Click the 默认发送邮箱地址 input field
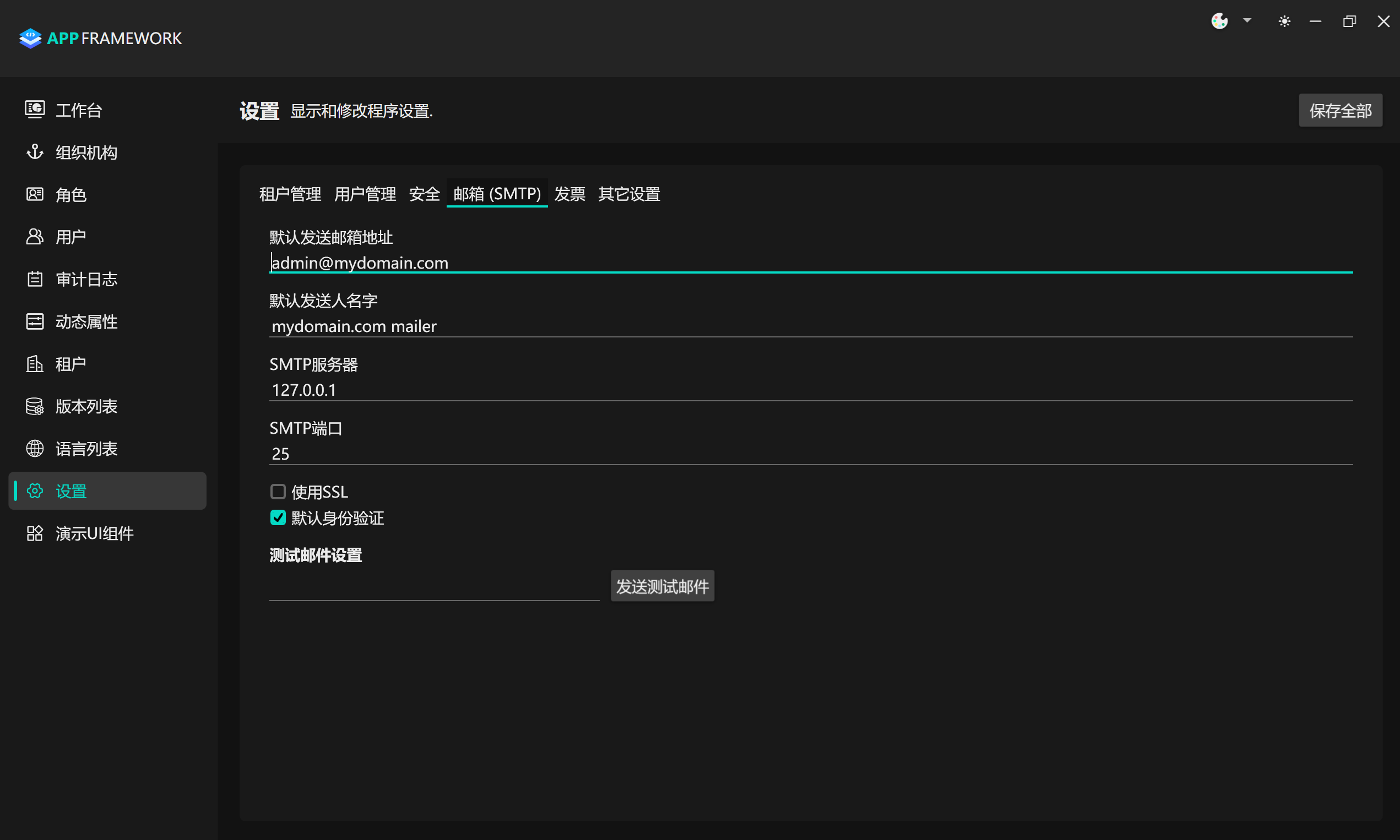This screenshot has height=840, width=1400. click(x=811, y=262)
